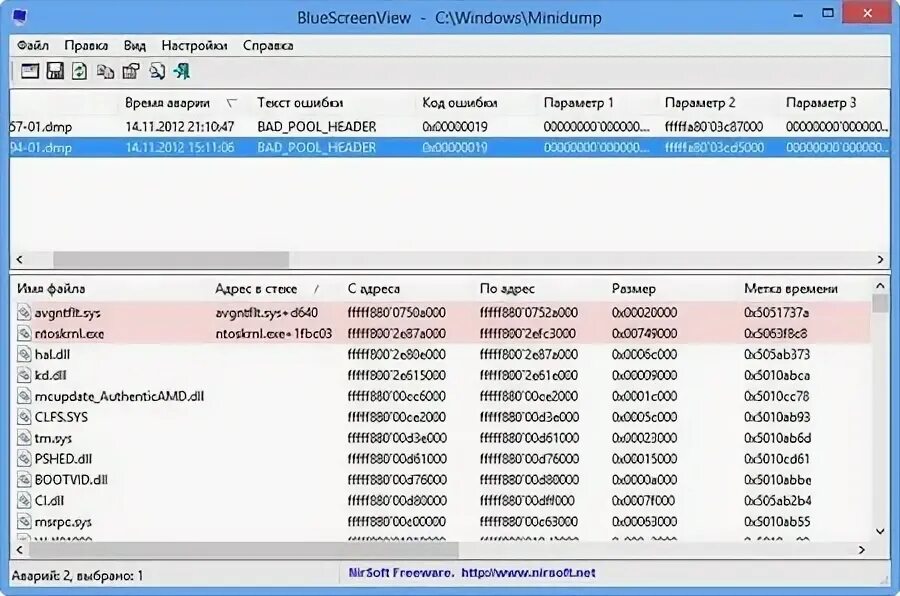
Task: Click stack address avgntflt.sys+d640
Action: pos(266,313)
